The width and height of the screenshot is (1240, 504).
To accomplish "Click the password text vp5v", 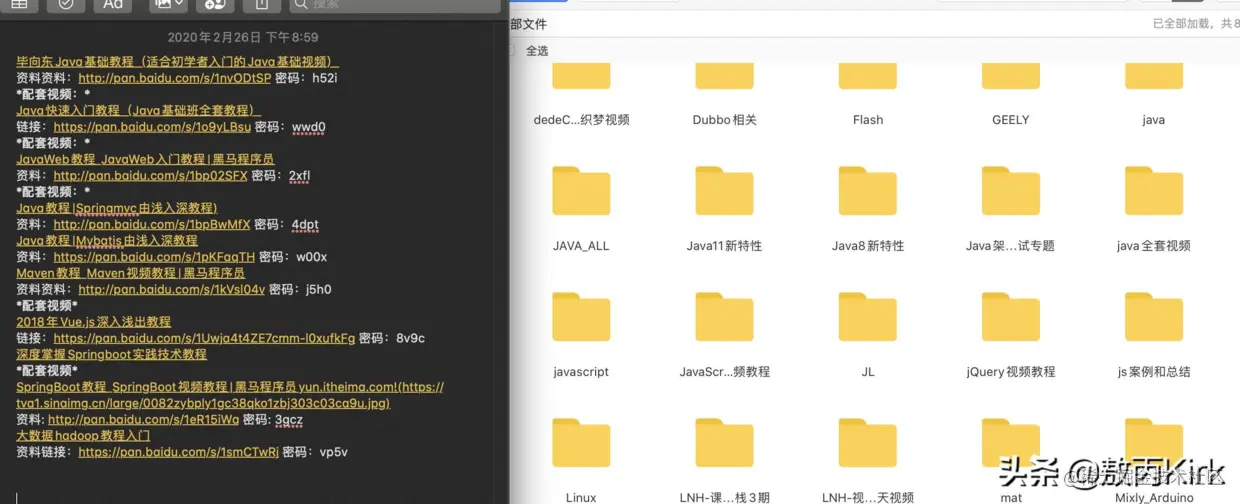I will point(333,452).
